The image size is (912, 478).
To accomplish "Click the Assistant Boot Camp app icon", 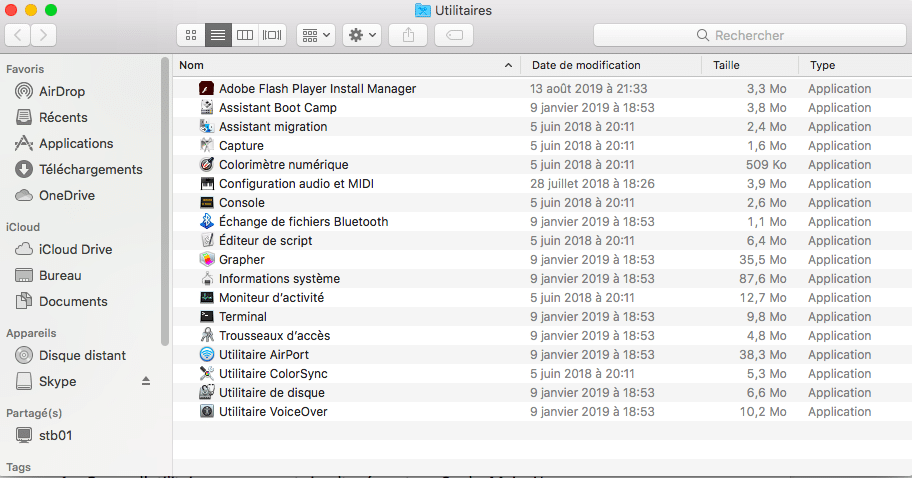I will tap(206, 108).
